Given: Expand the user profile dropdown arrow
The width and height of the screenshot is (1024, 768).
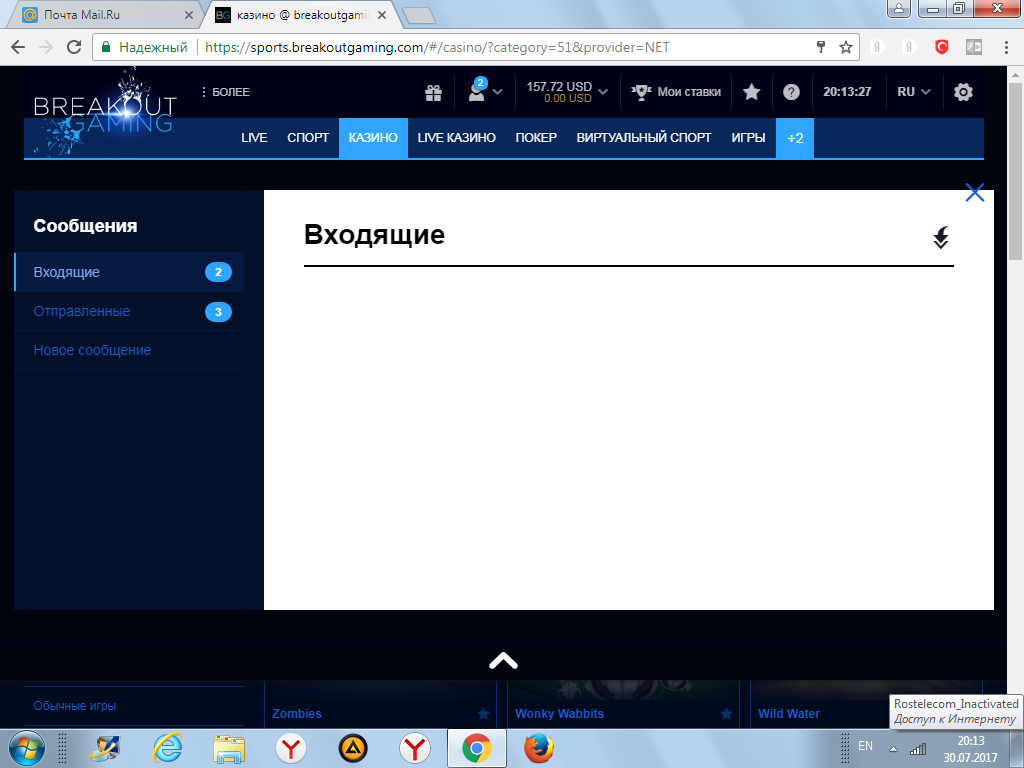Looking at the screenshot, I should coord(498,92).
